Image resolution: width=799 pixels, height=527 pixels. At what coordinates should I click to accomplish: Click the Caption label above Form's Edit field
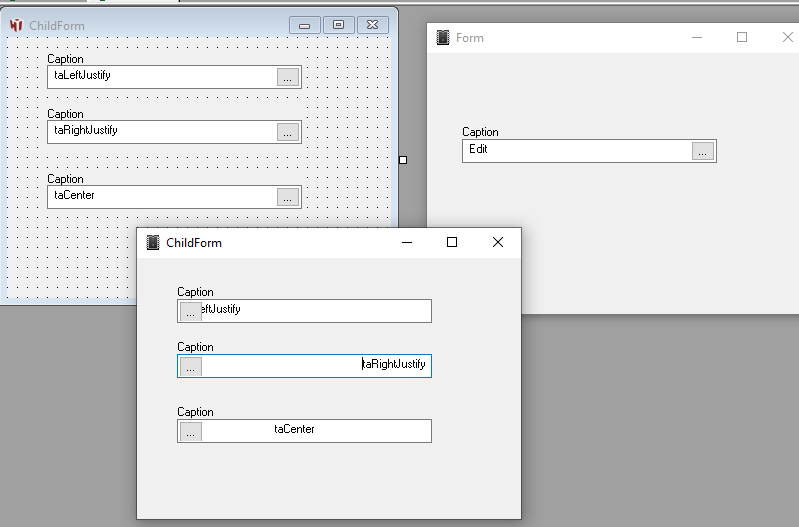coord(480,132)
